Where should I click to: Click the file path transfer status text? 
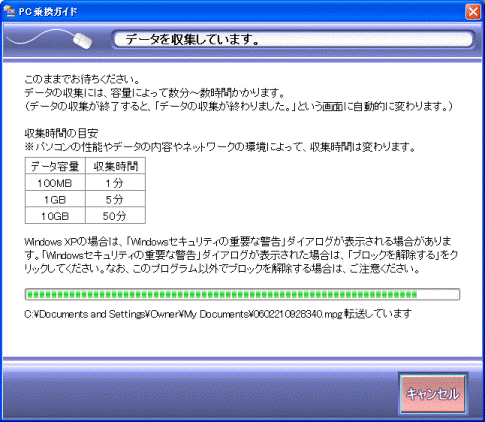pos(218,314)
